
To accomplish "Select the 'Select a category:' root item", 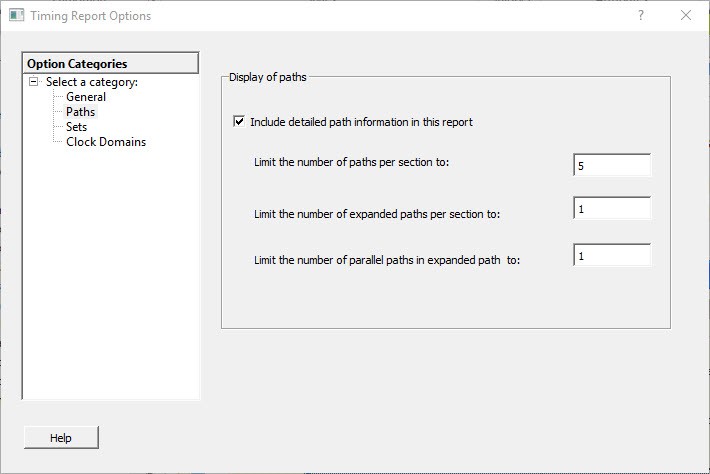I will 92,82.
